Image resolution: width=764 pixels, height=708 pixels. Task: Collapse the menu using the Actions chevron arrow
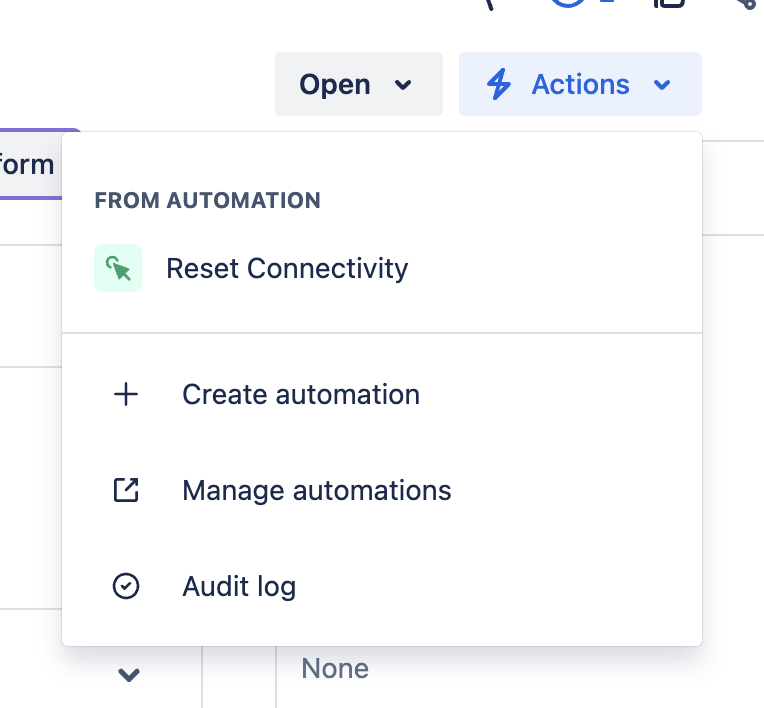coord(661,85)
